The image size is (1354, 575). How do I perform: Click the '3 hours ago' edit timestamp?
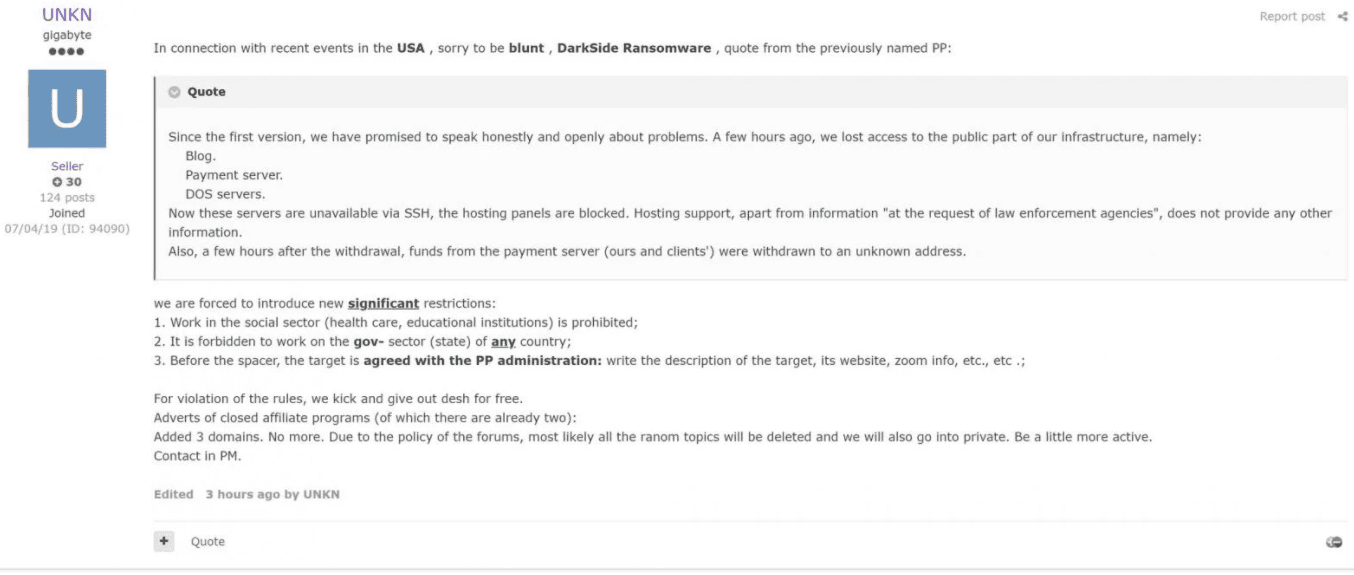[243, 494]
